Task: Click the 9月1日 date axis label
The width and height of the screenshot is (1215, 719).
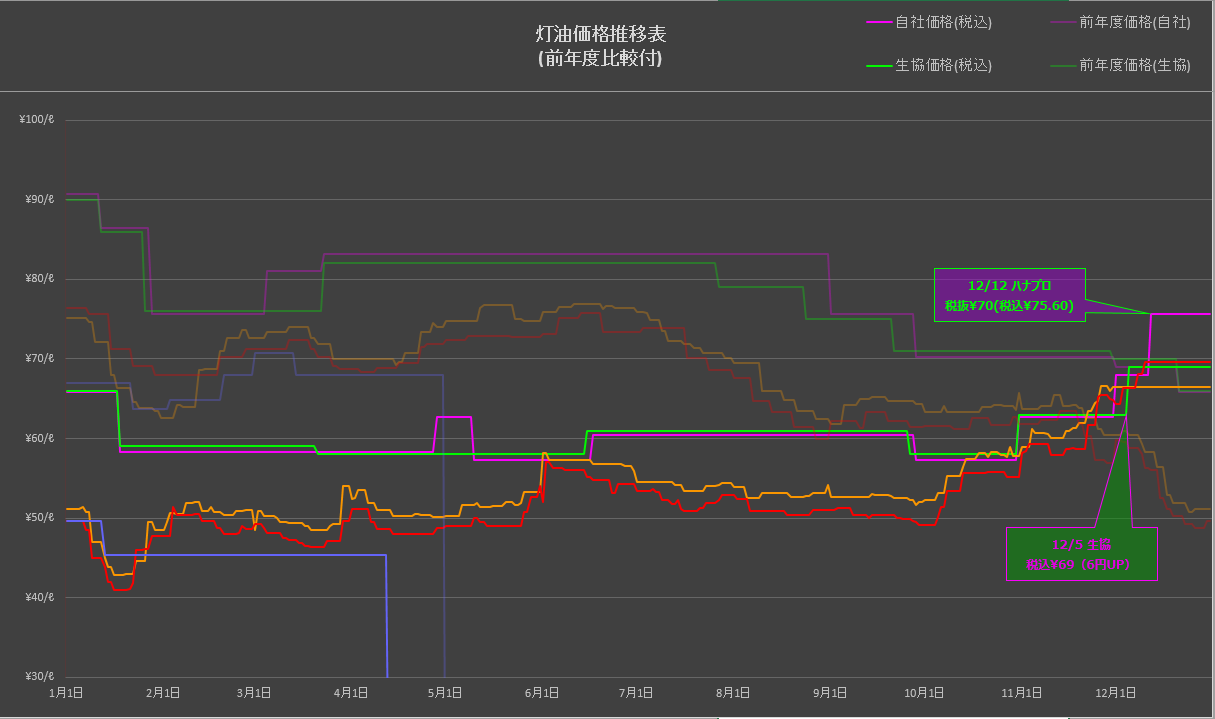Action: coord(830,692)
